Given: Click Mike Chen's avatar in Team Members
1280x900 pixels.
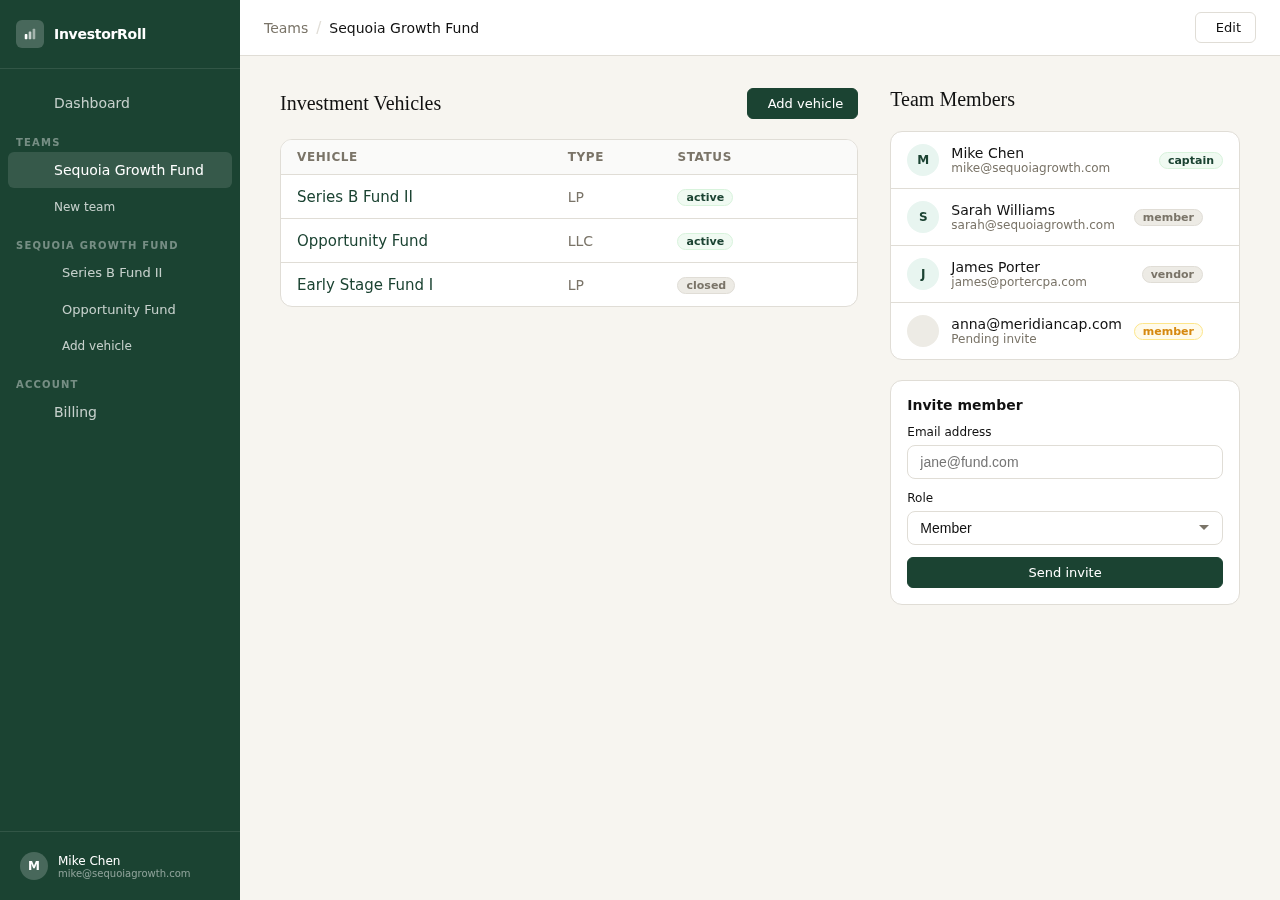Looking at the screenshot, I should pyautogui.click(x=922, y=160).
